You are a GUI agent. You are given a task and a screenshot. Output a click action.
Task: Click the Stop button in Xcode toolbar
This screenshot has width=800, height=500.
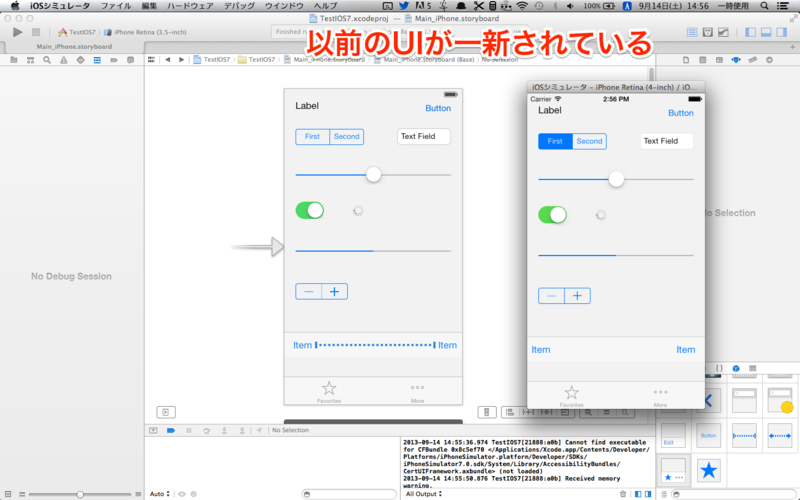36,32
